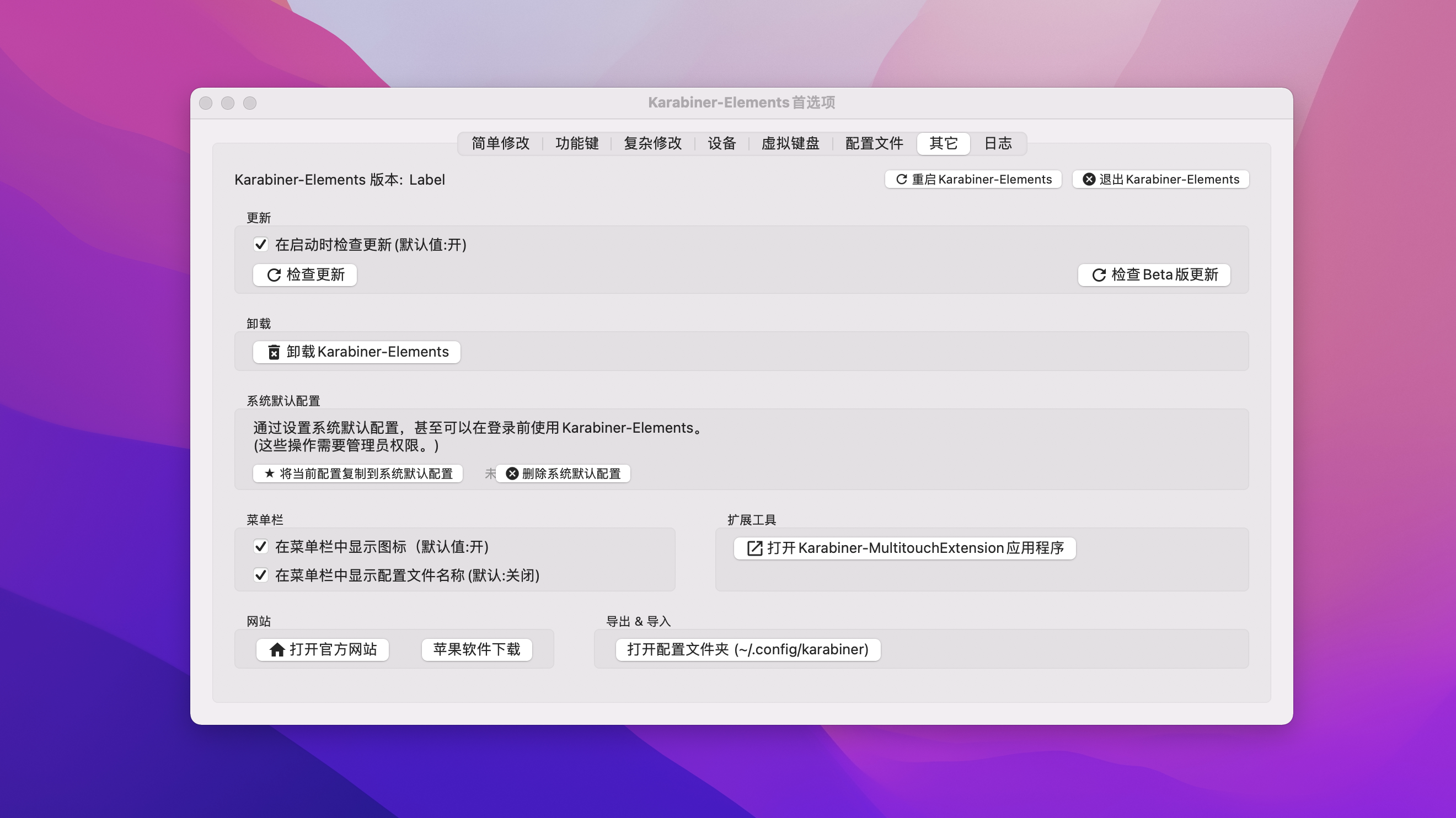Go to the 日志 tab
The width and height of the screenshot is (1456, 818).
998,143
